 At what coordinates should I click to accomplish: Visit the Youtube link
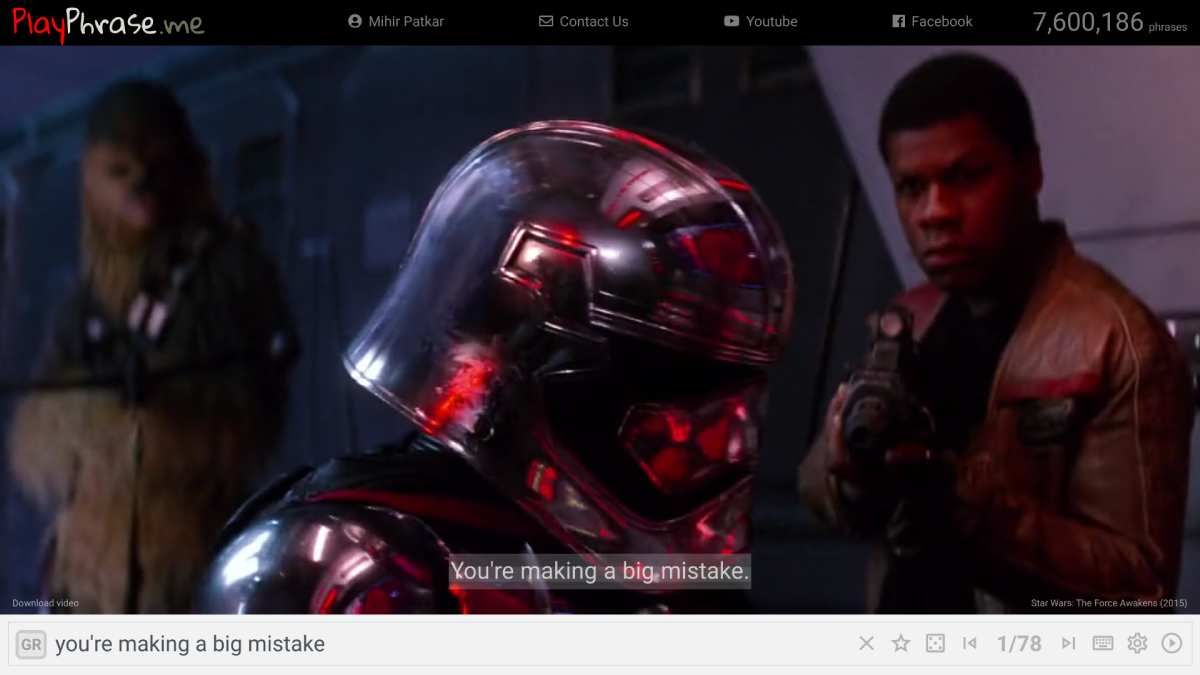pos(761,21)
